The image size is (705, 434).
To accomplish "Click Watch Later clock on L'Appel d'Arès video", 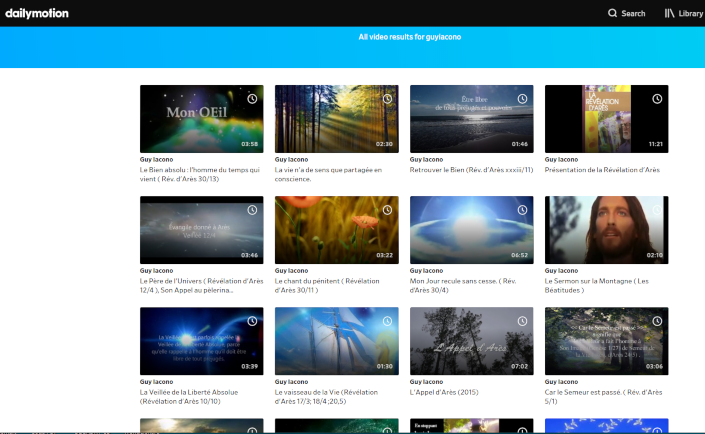I will tap(522, 321).
